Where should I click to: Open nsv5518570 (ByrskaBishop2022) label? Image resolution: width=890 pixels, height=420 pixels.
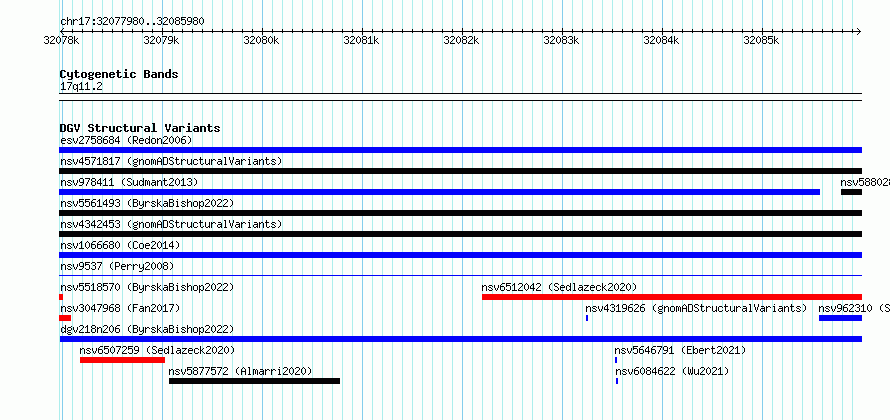[x=147, y=287]
